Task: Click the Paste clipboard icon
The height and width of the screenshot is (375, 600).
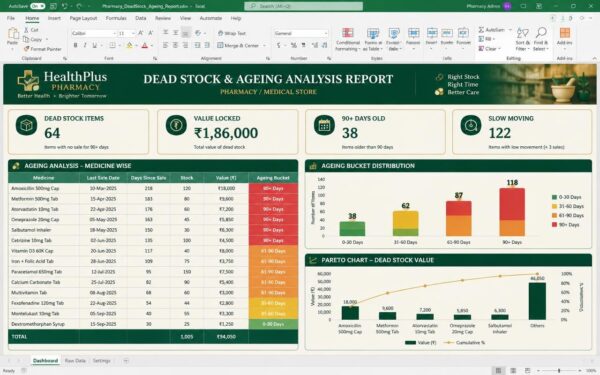Action: click(x=13, y=34)
